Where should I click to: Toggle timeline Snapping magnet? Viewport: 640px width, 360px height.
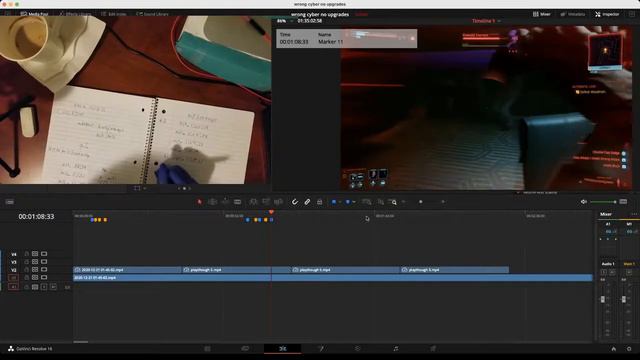pyautogui.click(x=295, y=202)
